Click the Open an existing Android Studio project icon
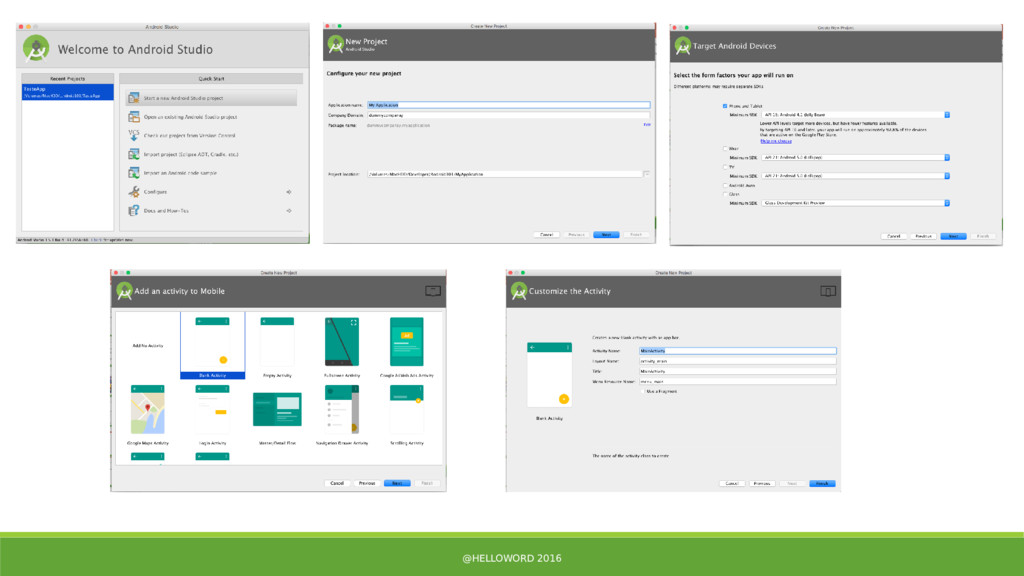Viewport: 1024px width, 576px height. [134, 117]
